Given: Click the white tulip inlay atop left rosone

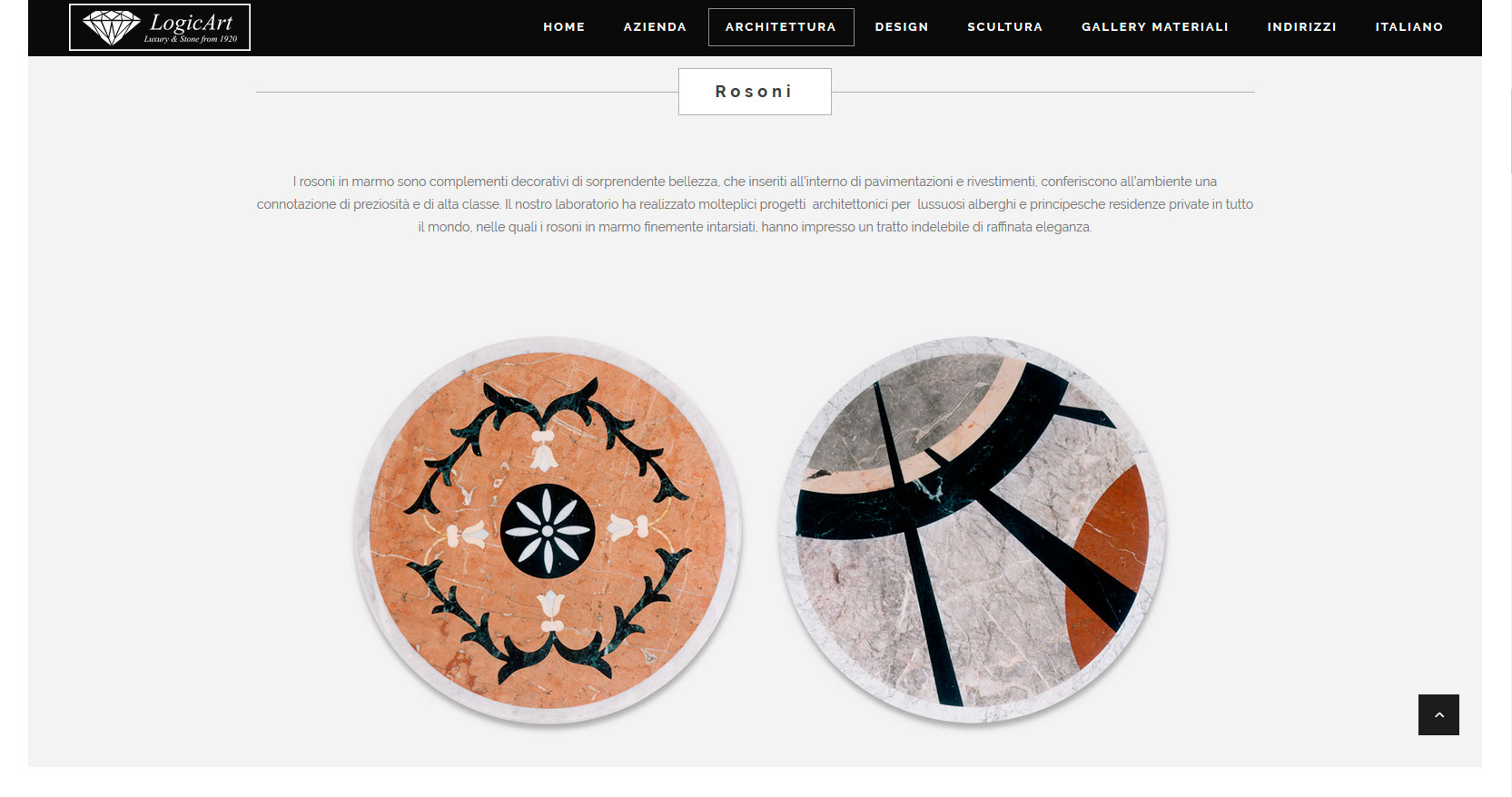Looking at the screenshot, I should point(543,451).
